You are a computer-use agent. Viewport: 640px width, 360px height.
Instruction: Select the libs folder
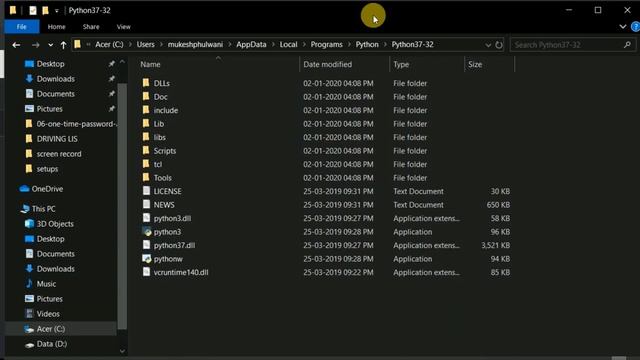pos(160,137)
